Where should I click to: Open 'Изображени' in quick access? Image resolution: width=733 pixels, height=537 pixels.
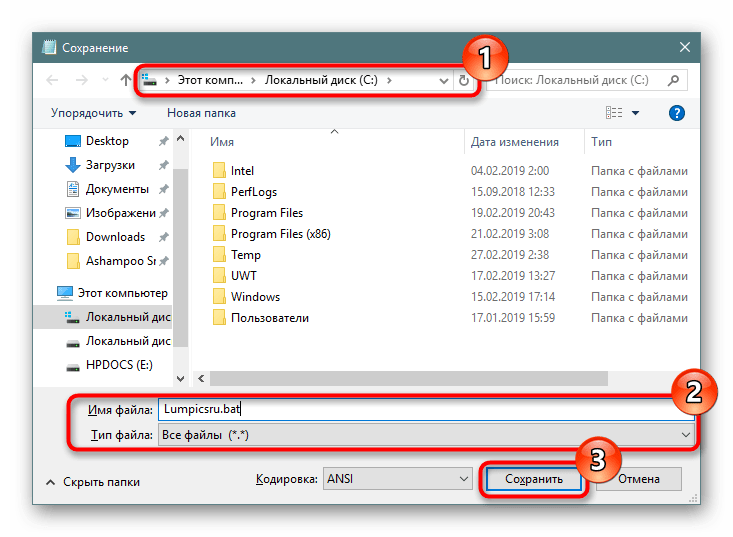pyautogui.click(x=121, y=213)
